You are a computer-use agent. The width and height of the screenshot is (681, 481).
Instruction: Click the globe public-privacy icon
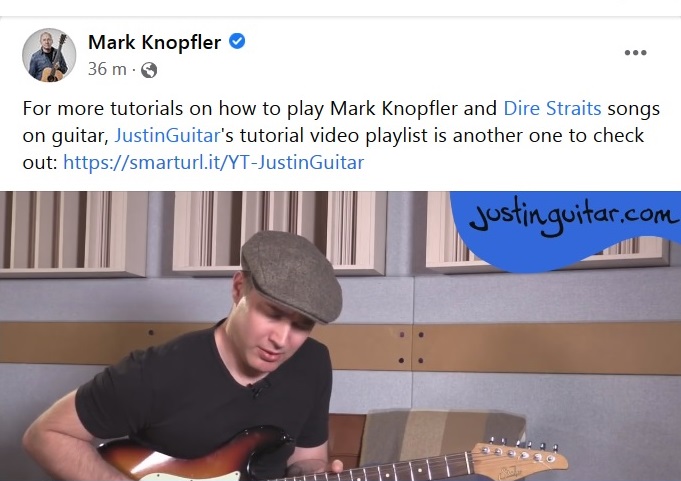pyautogui.click(x=149, y=70)
